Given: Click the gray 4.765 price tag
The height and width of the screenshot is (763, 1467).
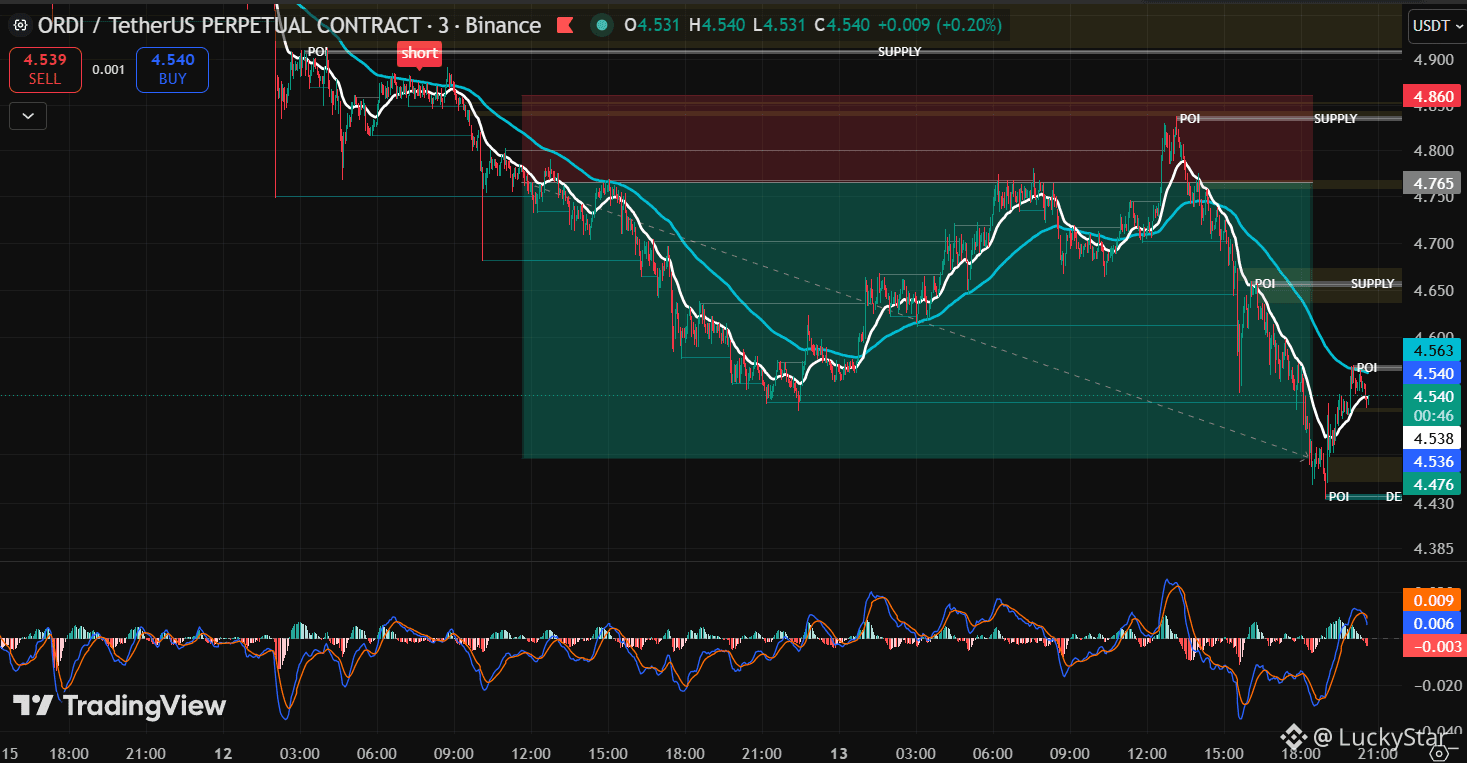Looking at the screenshot, I should 1432,183.
